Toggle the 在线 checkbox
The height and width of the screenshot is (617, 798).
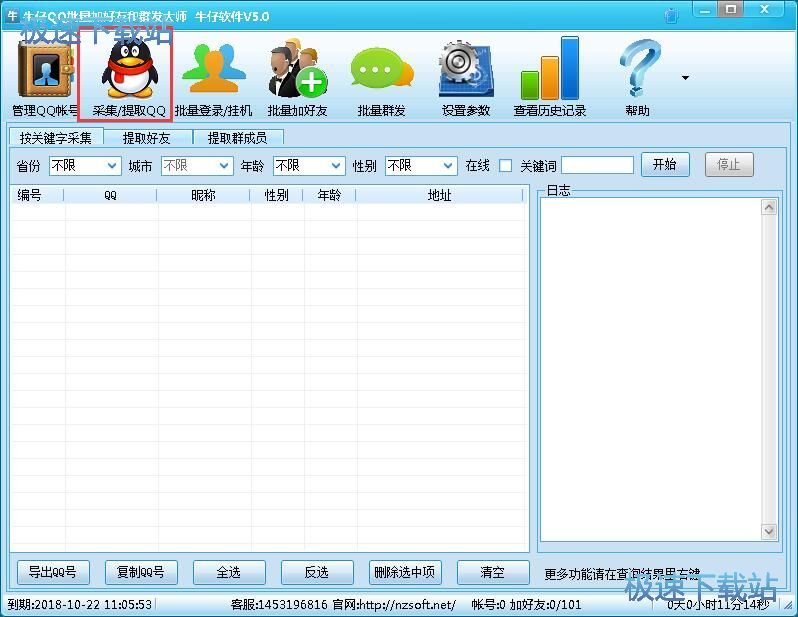coord(505,166)
